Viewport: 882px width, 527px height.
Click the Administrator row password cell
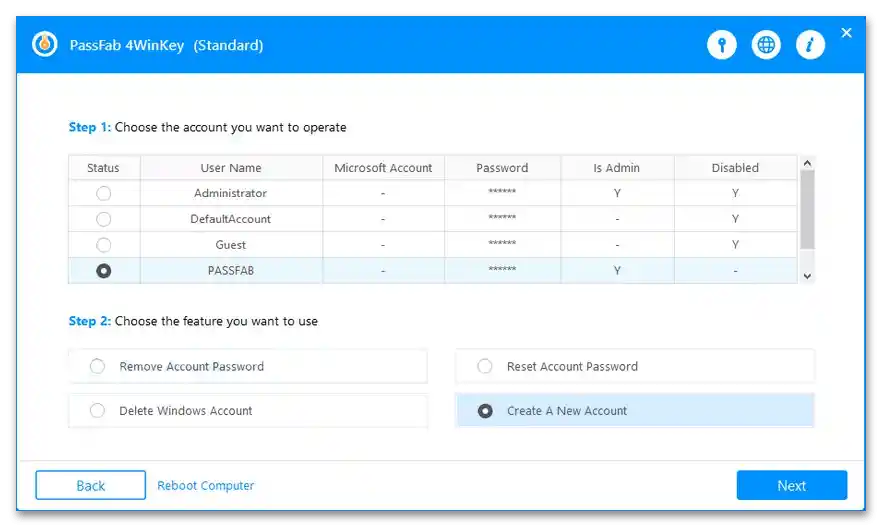502,193
